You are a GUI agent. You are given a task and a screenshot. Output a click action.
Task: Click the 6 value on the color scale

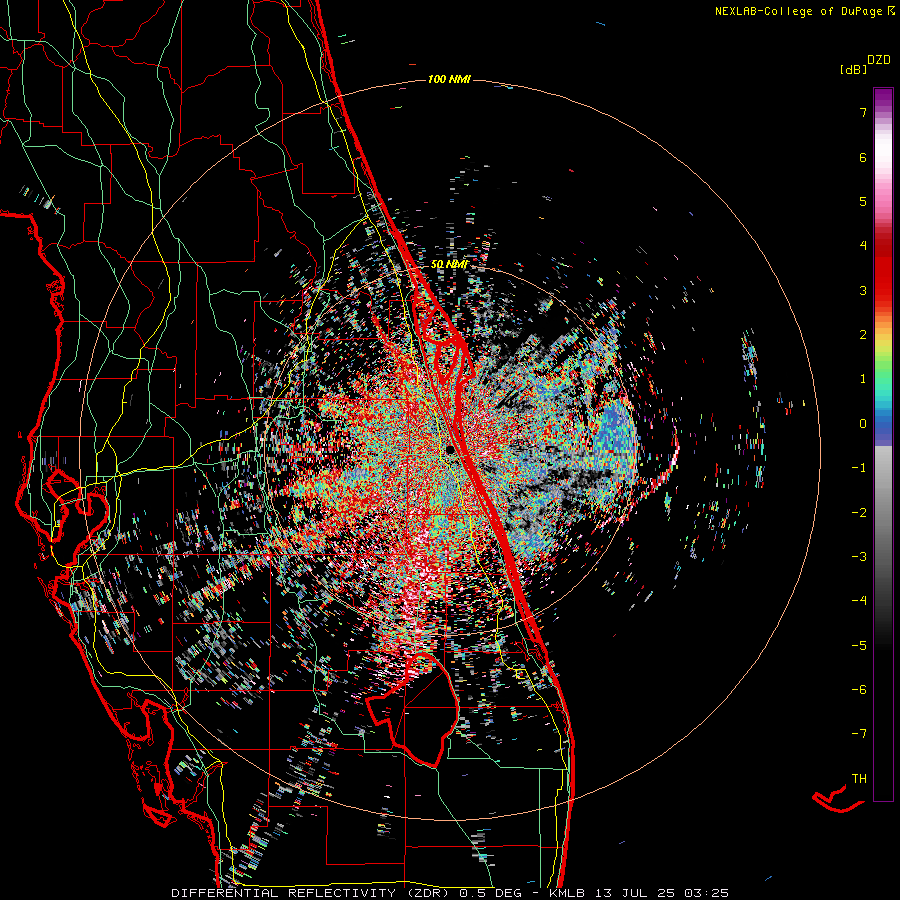tap(863, 157)
